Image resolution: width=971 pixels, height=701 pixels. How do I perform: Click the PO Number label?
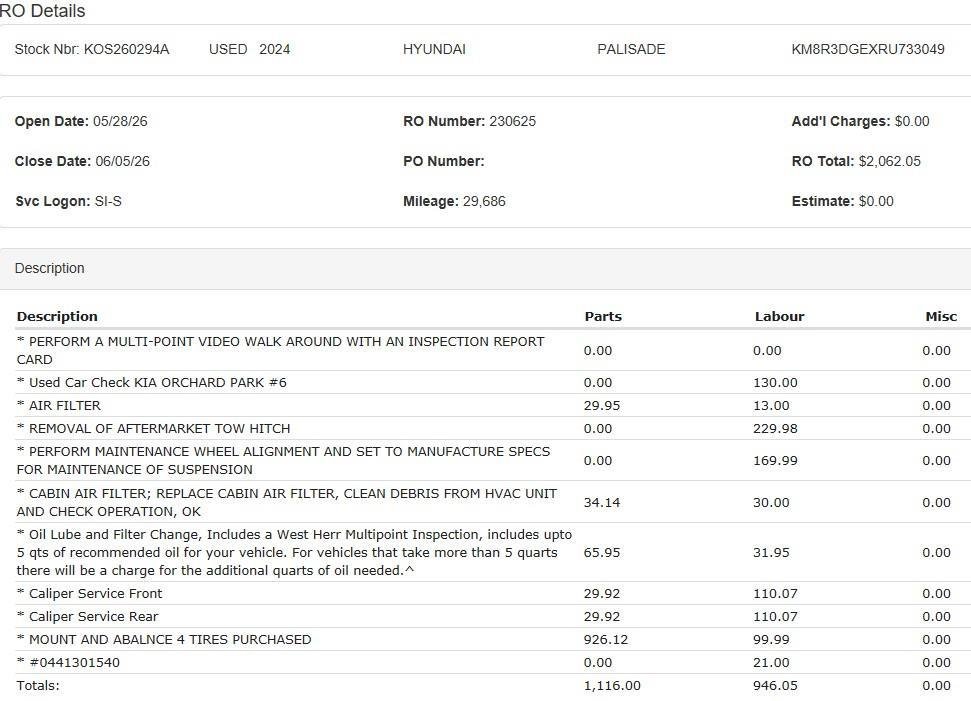coord(443,162)
